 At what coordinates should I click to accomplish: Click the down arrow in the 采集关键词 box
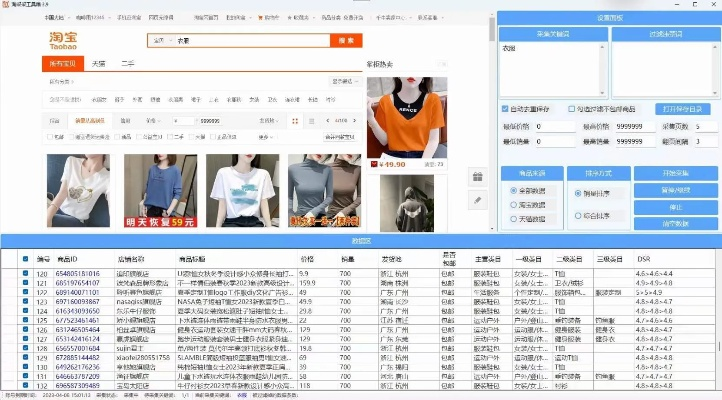click(602, 93)
